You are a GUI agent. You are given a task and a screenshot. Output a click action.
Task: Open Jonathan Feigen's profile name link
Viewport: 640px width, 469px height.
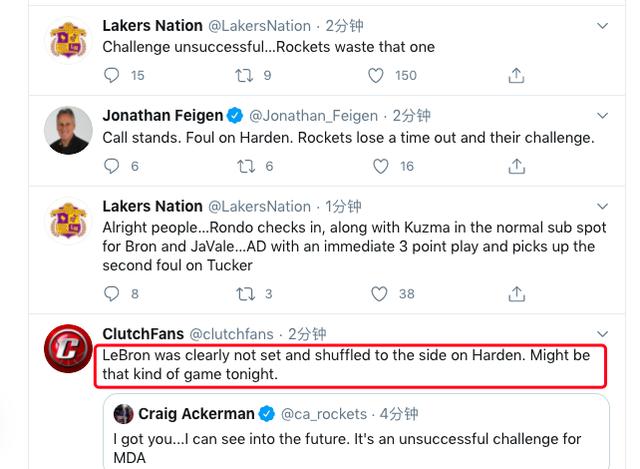click(x=166, y=116)
